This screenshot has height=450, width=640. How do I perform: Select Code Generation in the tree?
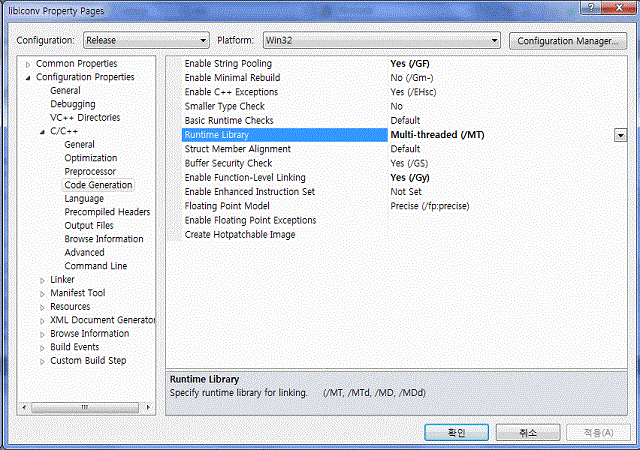coord(98,185)
